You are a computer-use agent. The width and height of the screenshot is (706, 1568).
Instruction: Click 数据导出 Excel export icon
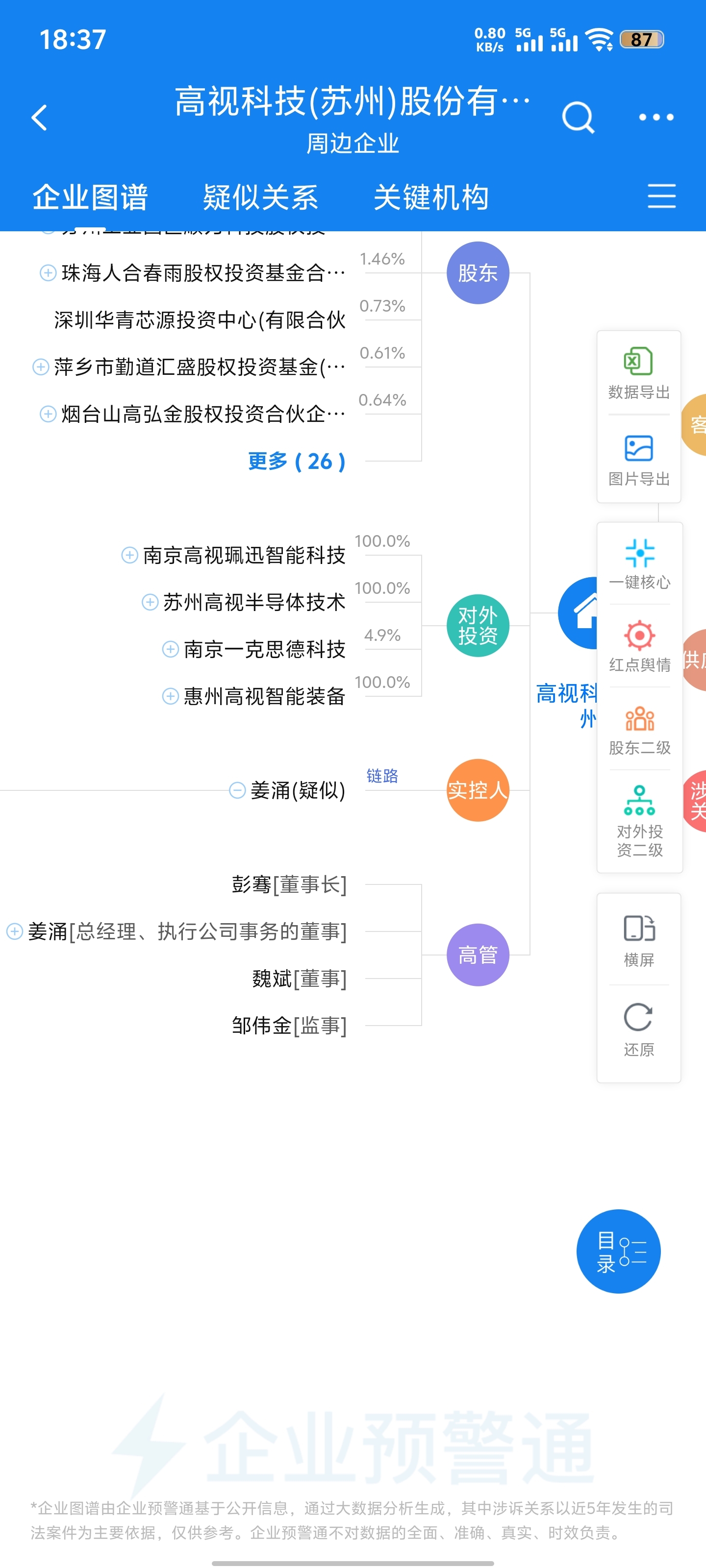(638, 373)
